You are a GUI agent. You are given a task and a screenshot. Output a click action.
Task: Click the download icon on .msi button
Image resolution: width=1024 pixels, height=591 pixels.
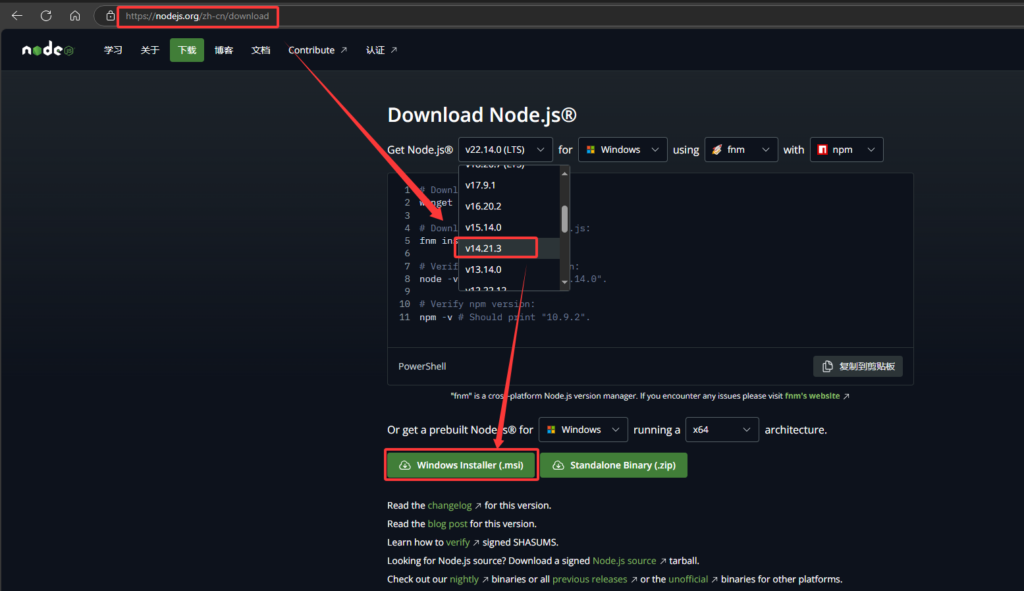tap(405, 465)
